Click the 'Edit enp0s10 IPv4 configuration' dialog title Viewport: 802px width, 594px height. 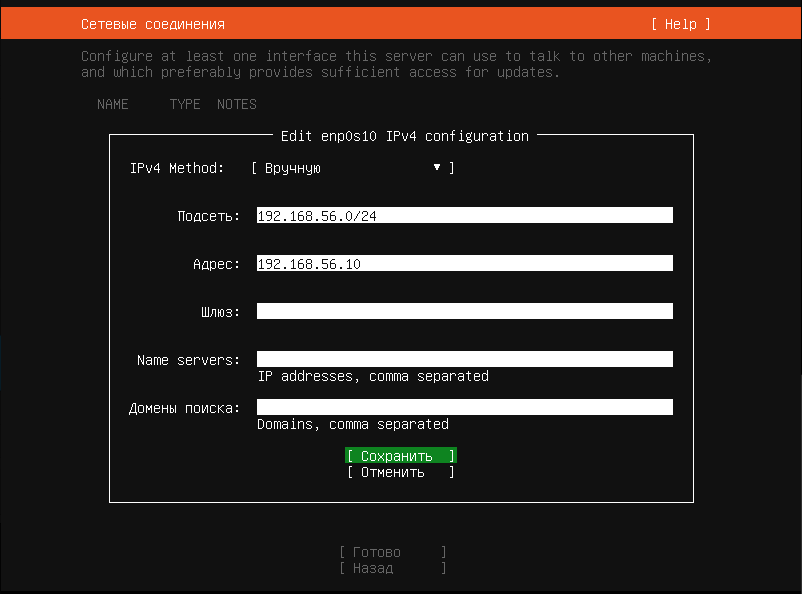pyautogui.click(x=405, y=136)
